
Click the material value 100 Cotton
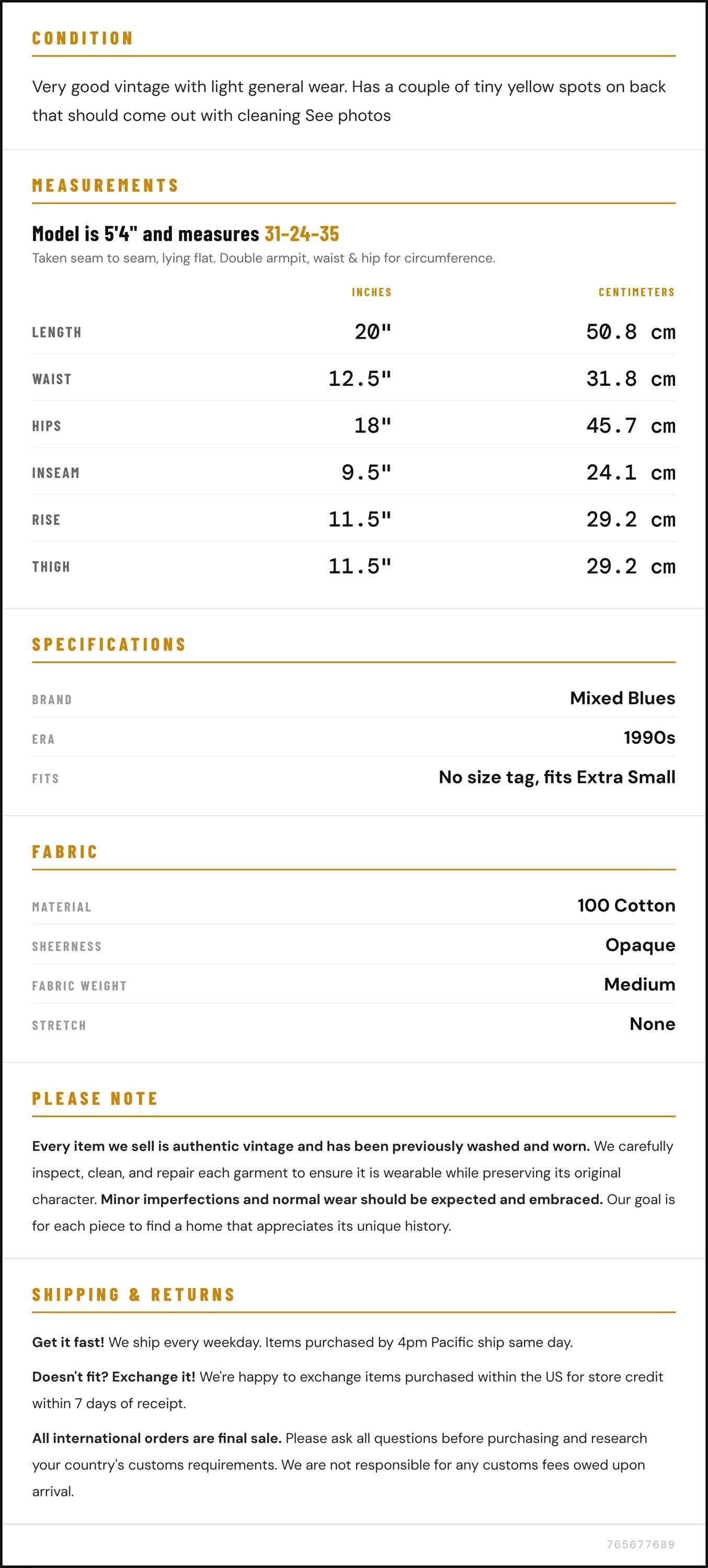[x=626, y=906]
